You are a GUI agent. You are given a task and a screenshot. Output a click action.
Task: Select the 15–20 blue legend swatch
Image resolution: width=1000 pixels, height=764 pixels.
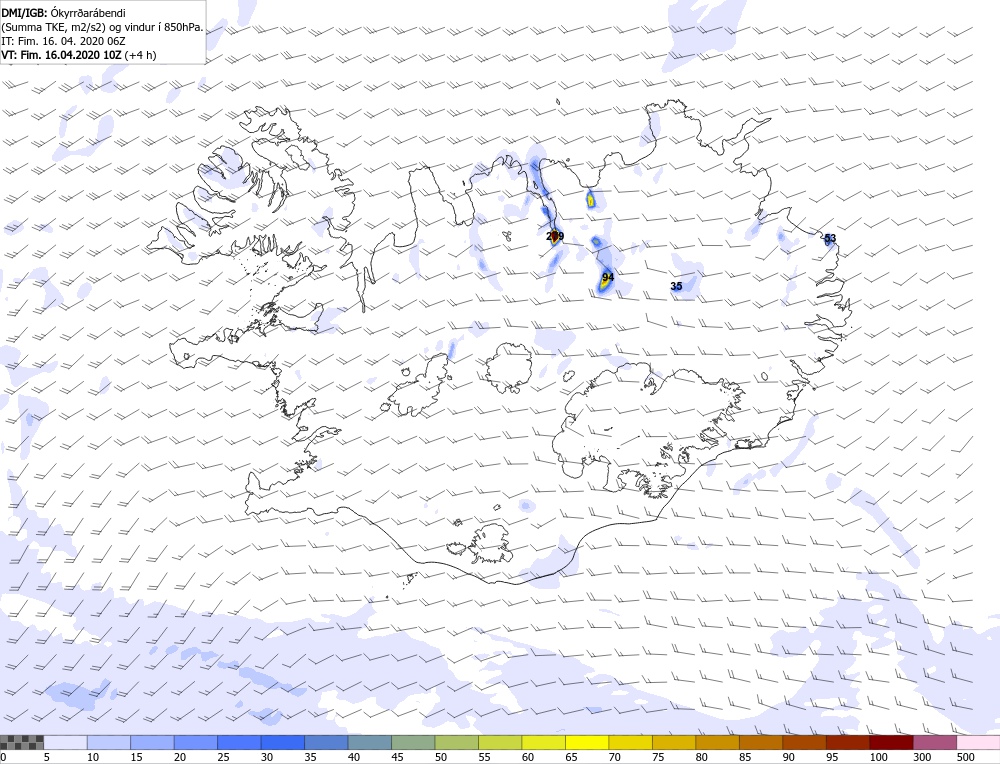coord(152,742)
